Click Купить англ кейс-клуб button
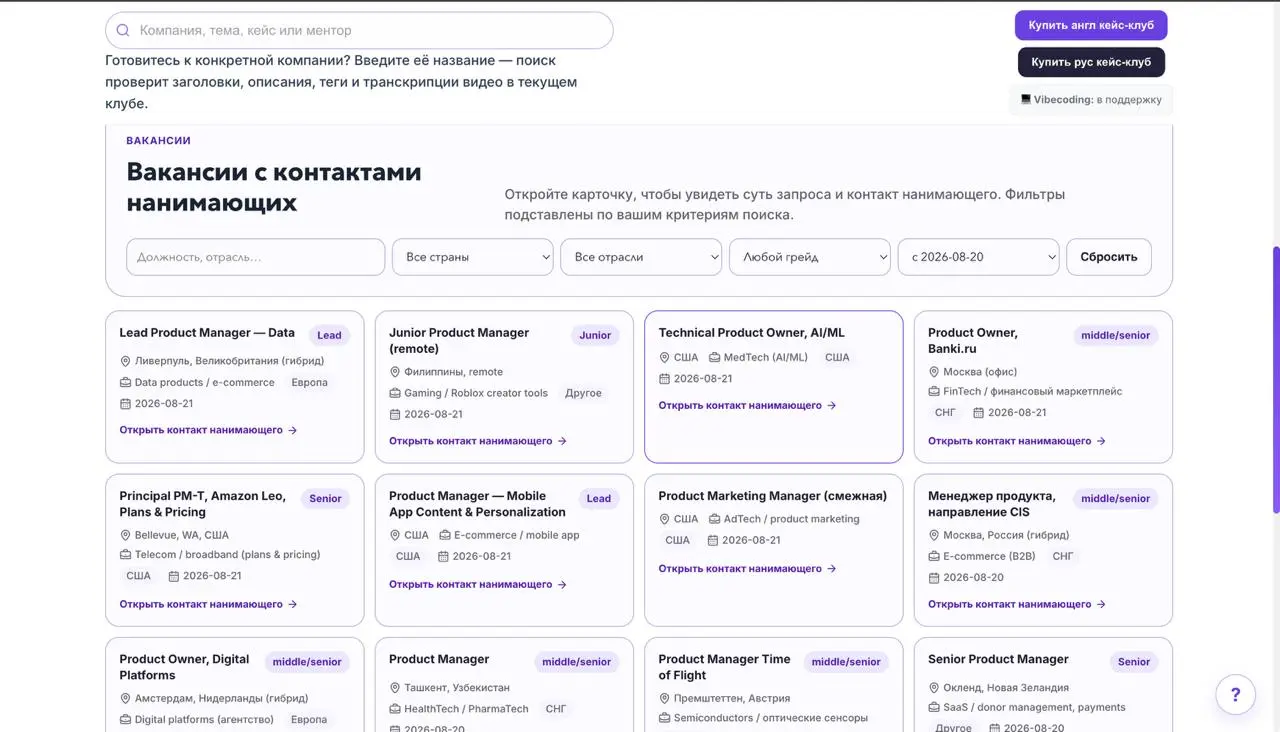This screenshot has width=1280, height=732. click(1091, 25)
